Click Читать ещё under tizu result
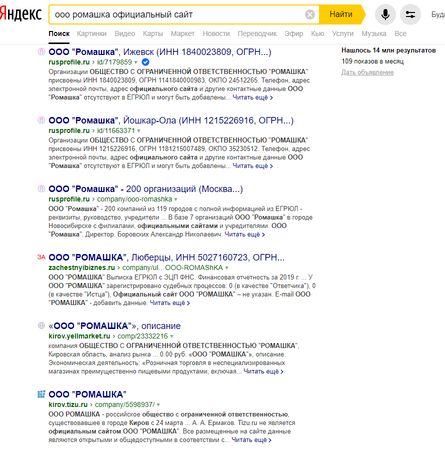This screenshot has width=445, height=451. click(251, 440)
